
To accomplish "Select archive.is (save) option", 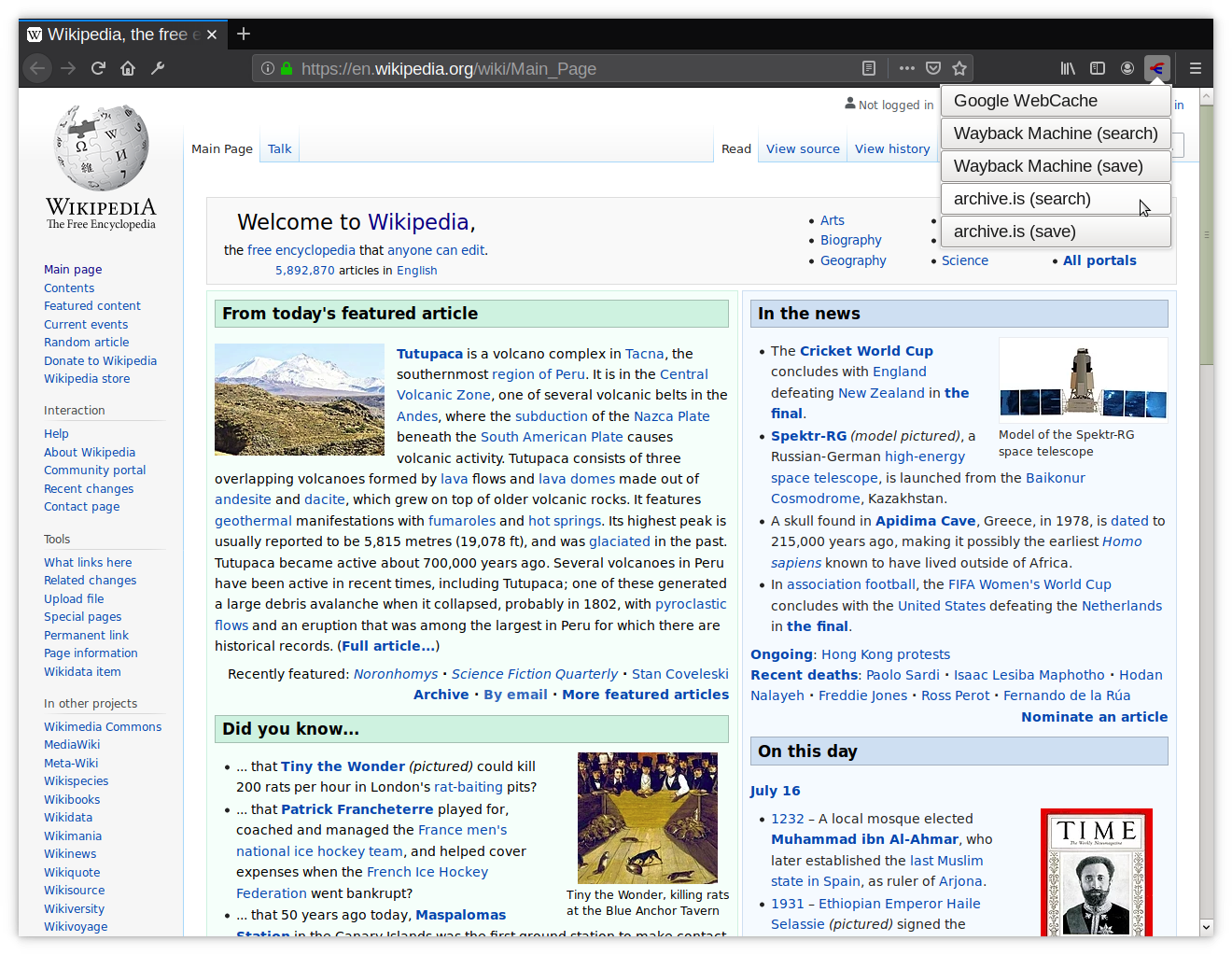I will [1056, 232].
